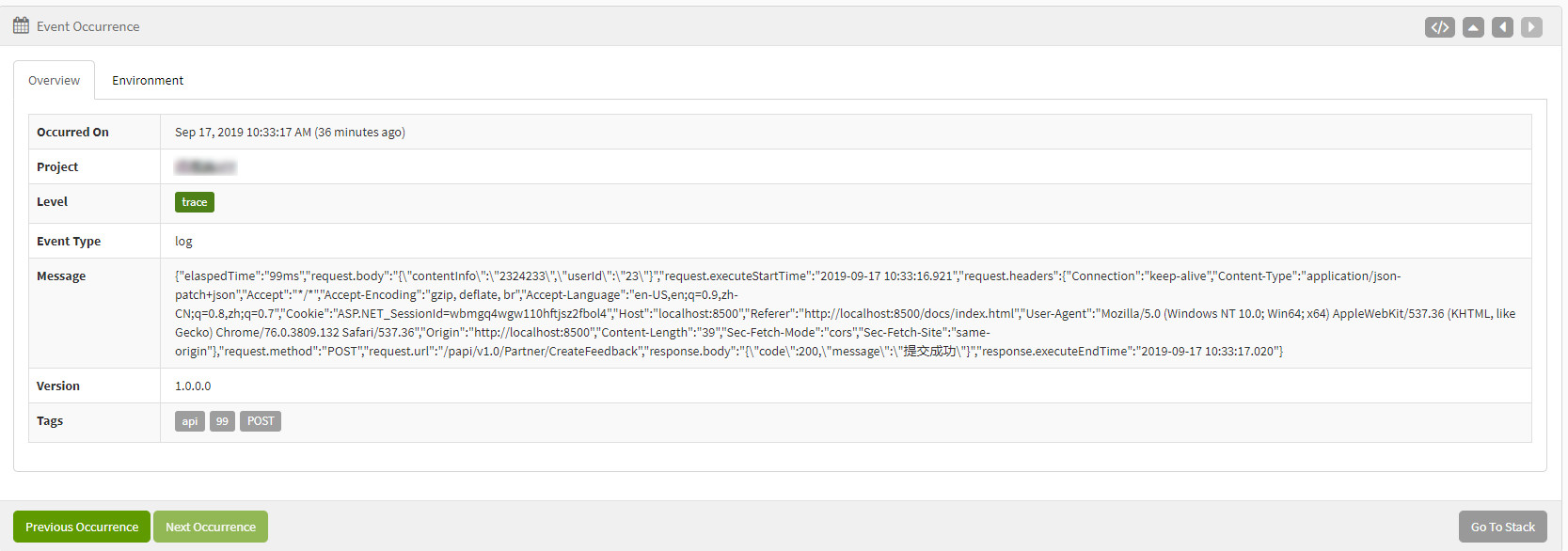
Task: Open the Go To Stack button
Action: tap(1502, 527)
